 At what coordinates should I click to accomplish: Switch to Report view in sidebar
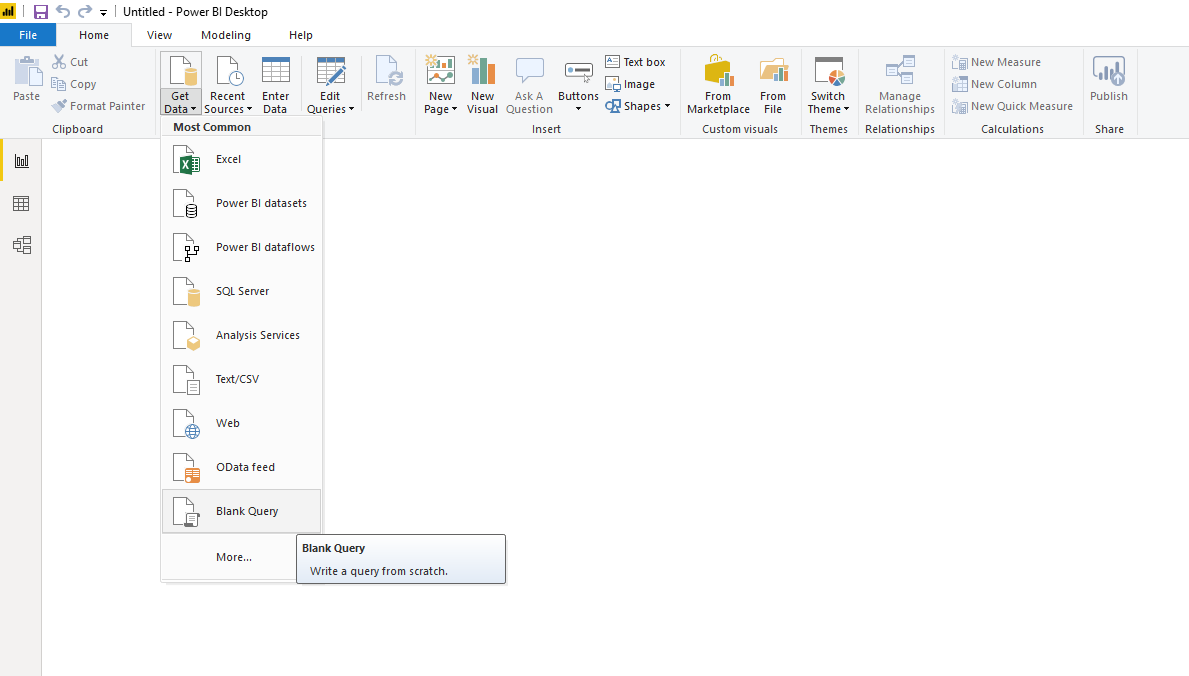tap(21, 161)
